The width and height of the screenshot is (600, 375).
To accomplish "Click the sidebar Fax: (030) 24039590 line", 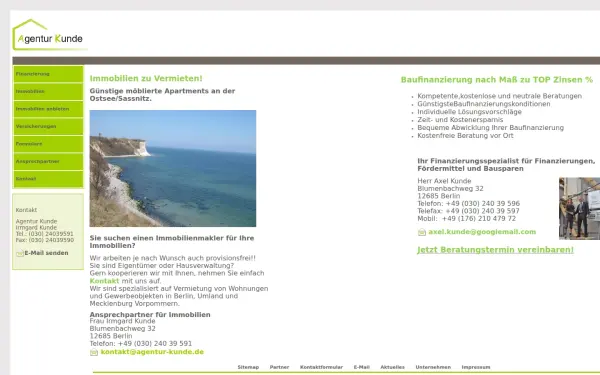I will point(45,240).
